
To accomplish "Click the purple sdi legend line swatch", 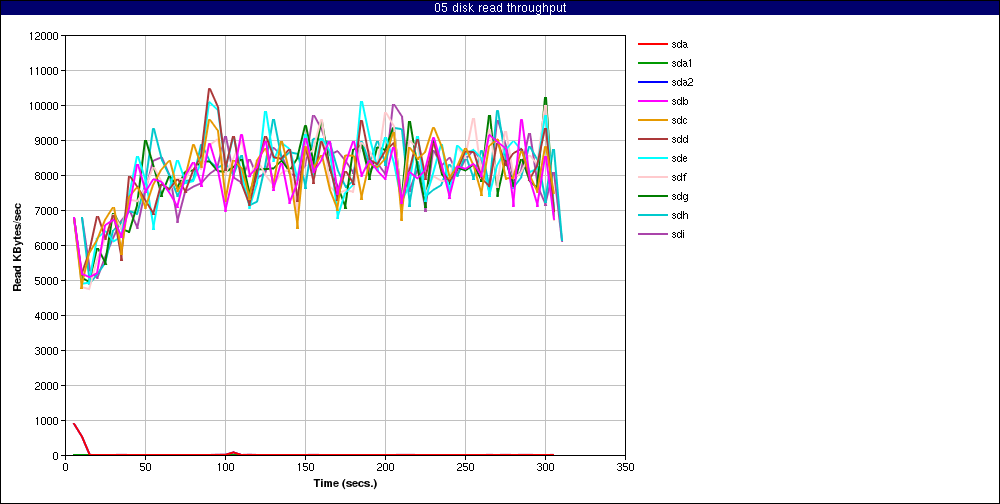I will [x=652, y=234].
